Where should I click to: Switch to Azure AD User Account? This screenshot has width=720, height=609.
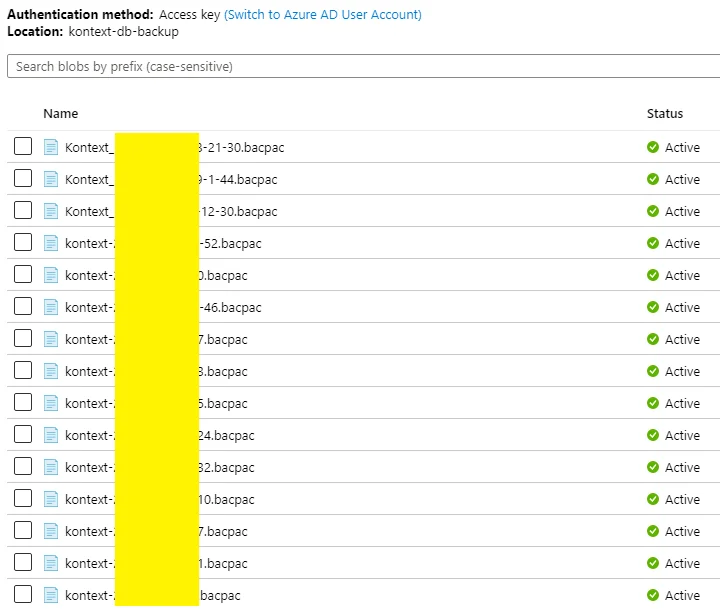click(x=323, y=15)
